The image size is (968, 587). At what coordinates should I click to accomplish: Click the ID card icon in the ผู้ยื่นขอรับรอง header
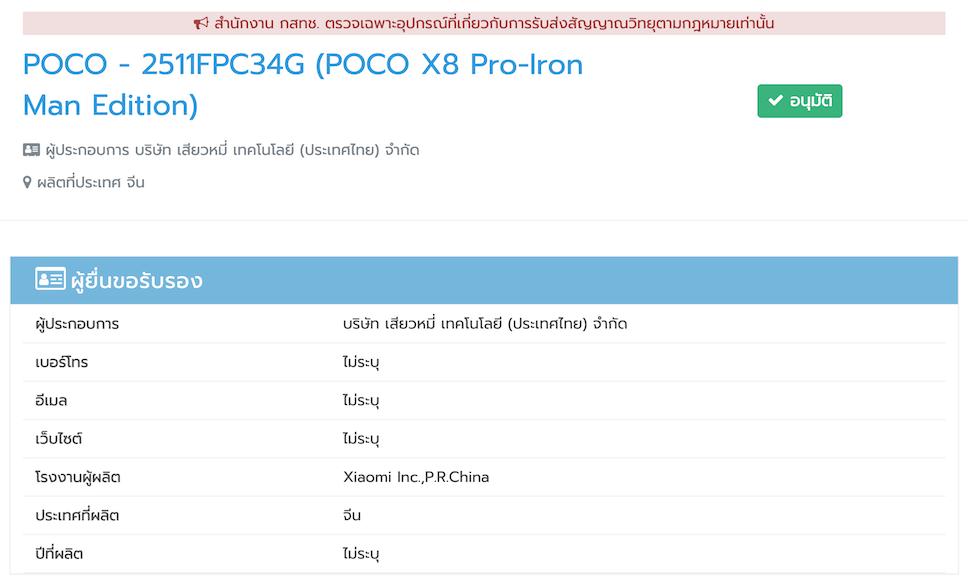[50, 280]
